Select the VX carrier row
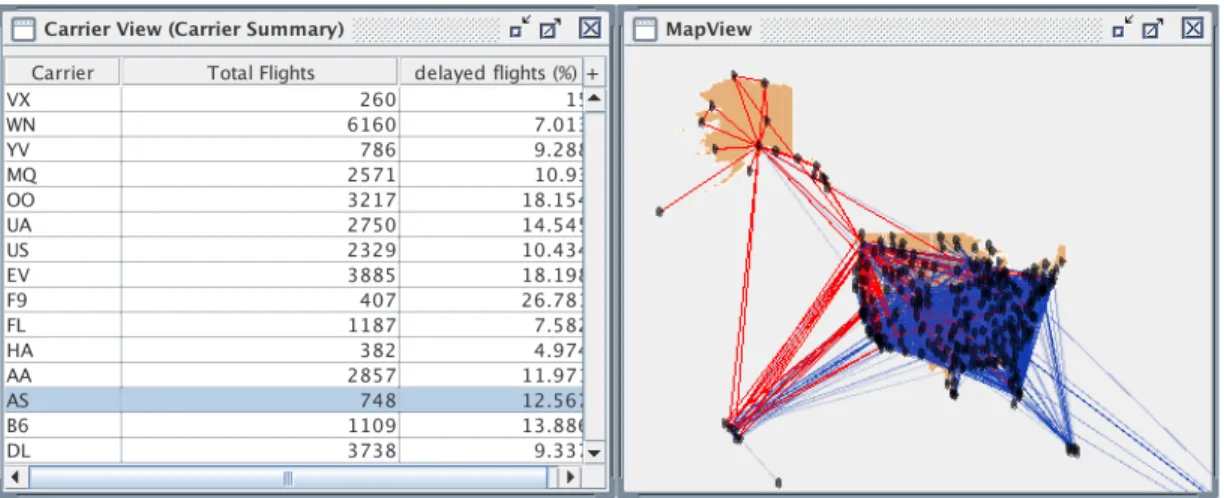This screenshot has height=498, width=1224. [x=294, y=99]
